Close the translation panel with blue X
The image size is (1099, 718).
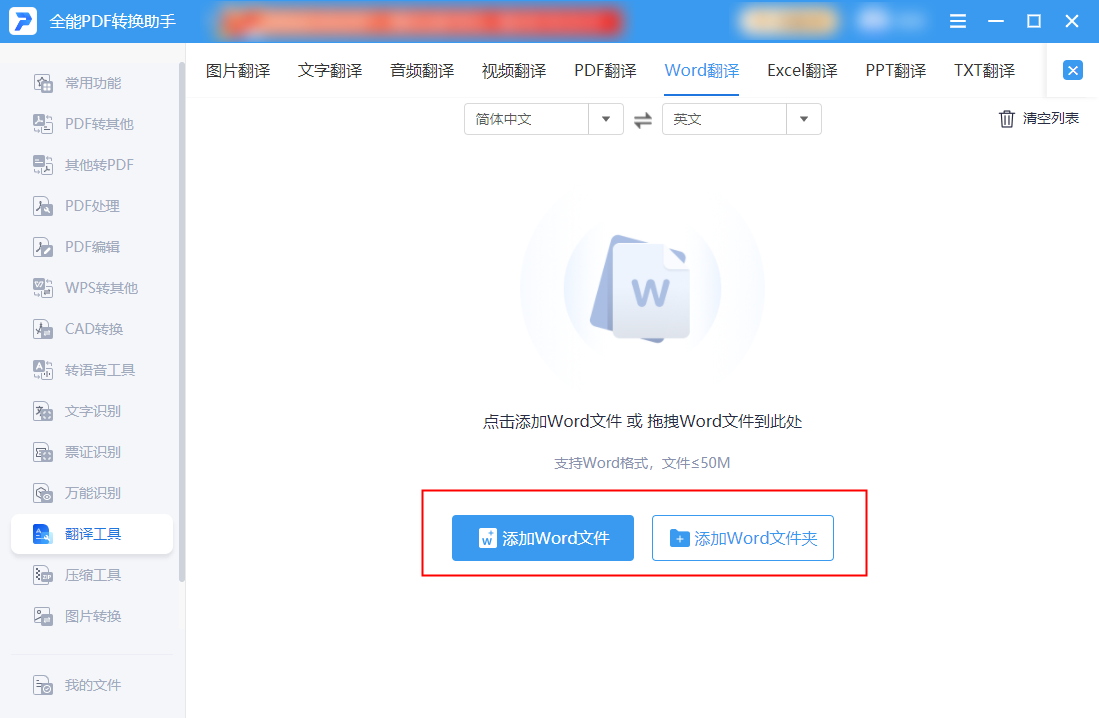[x=1072, y=70]
